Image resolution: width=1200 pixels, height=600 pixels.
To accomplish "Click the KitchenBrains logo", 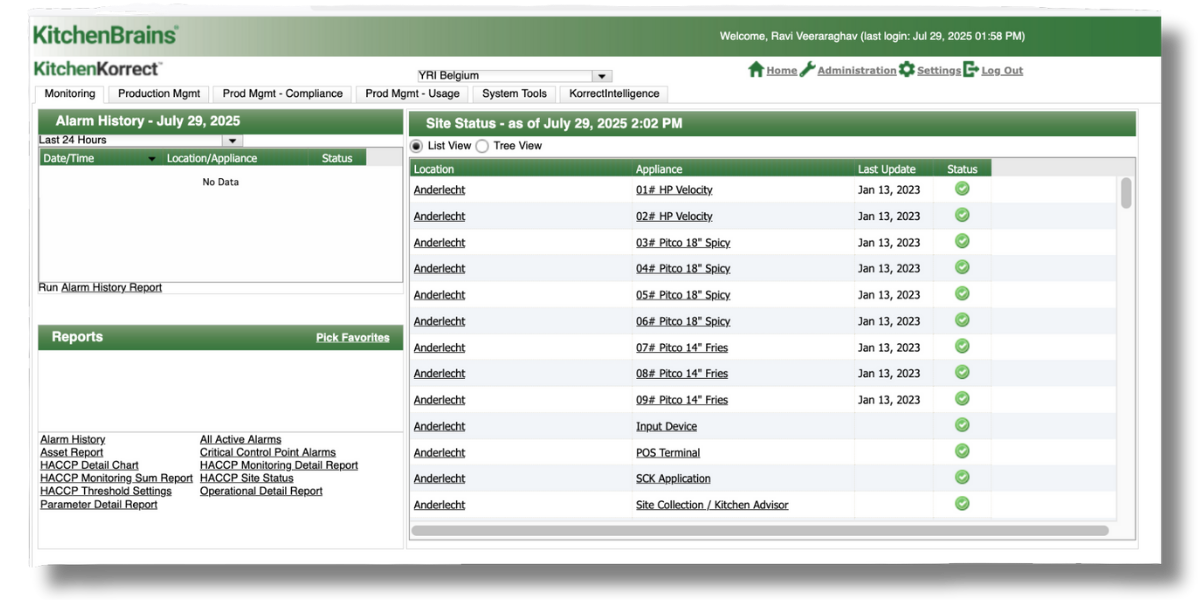I will [106, 35].
